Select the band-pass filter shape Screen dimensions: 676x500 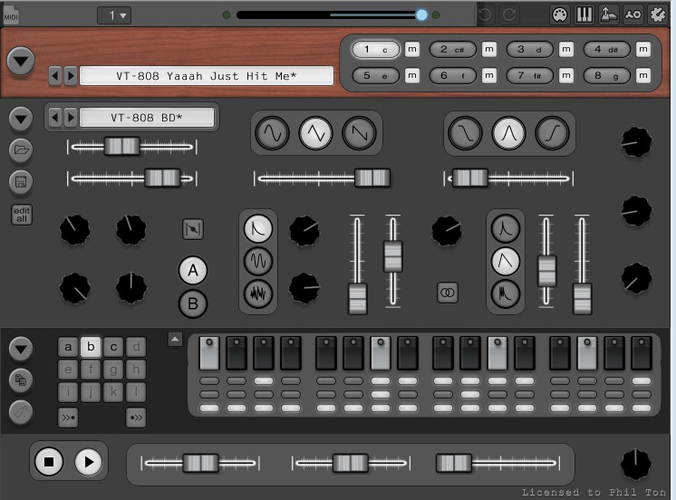tap(509, 133)
